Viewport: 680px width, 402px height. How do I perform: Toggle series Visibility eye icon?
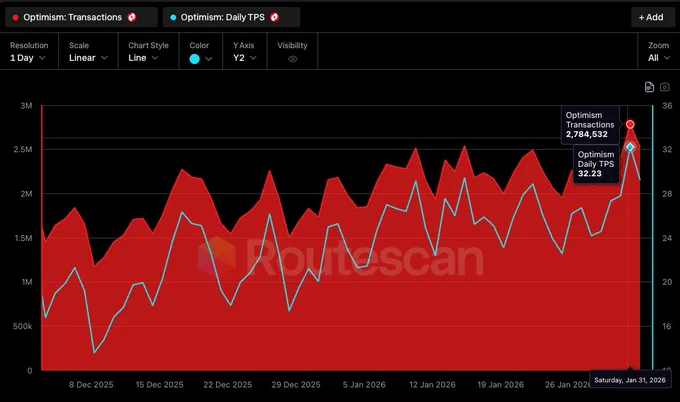tap(293, 59)
